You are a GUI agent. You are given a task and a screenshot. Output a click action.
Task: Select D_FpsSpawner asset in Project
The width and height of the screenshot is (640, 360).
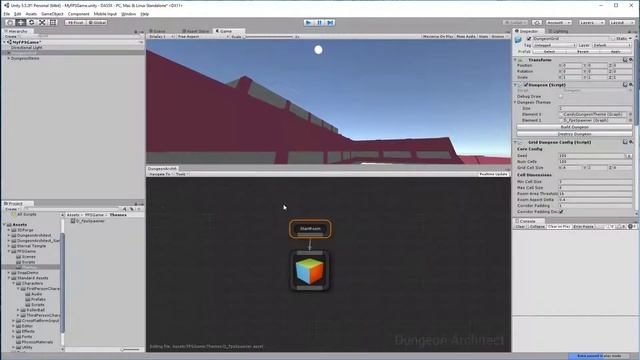click(88, 221)
